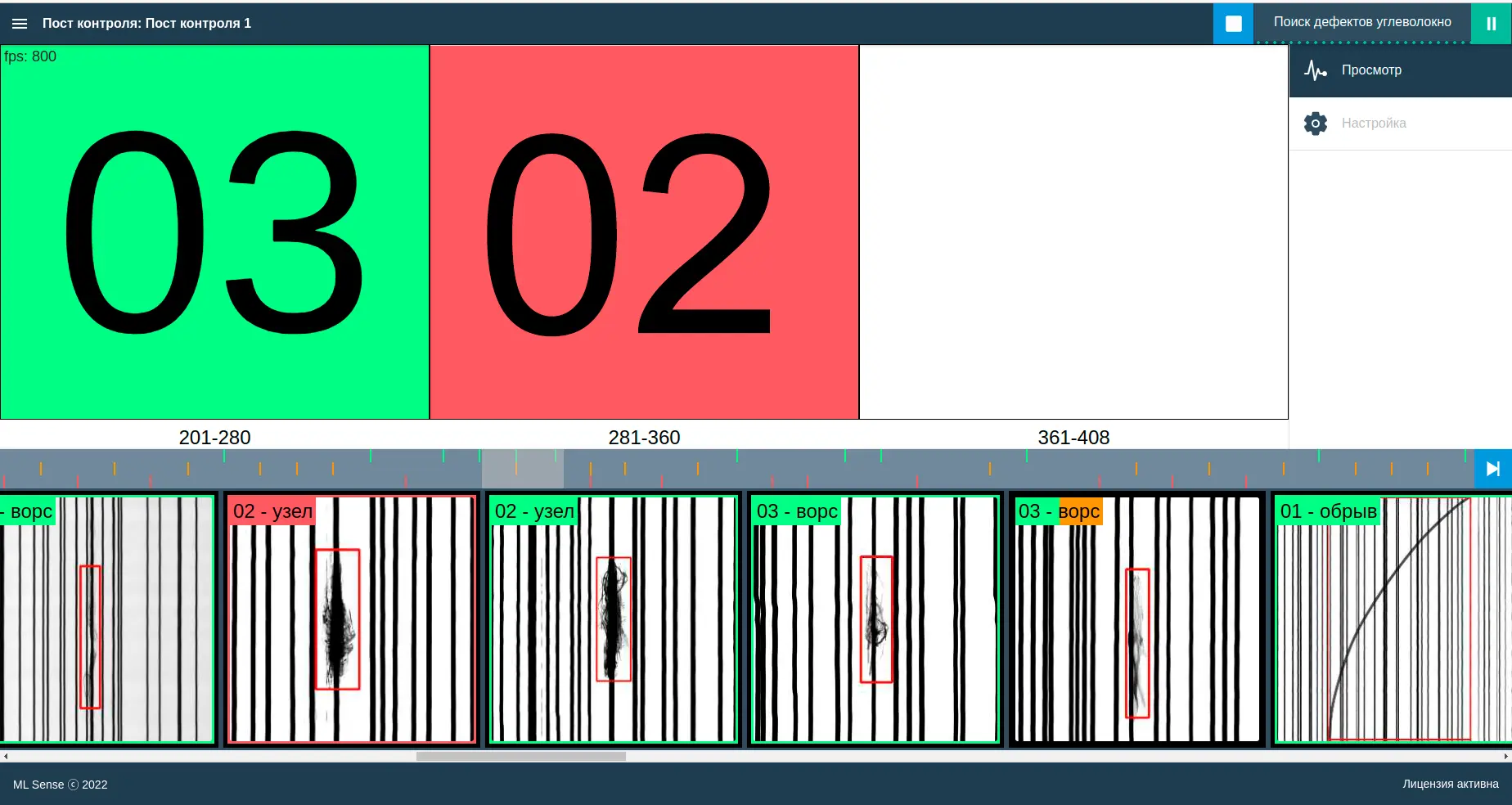Click the Просмотр waveform icon

tap(1316, 70)
